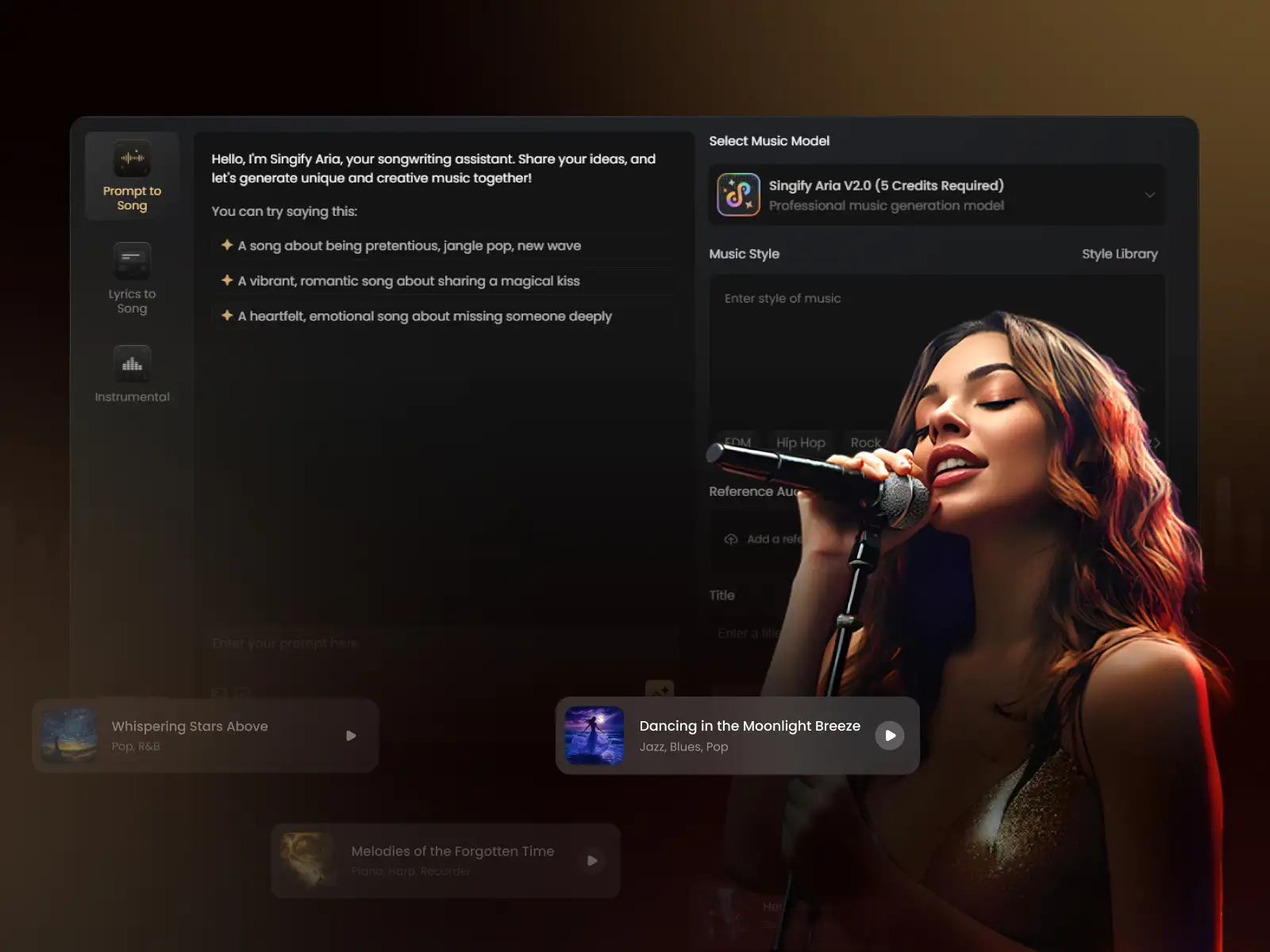
Task: Select the jangle pop, new wave suggestion
Action: [x=409, y=246]
